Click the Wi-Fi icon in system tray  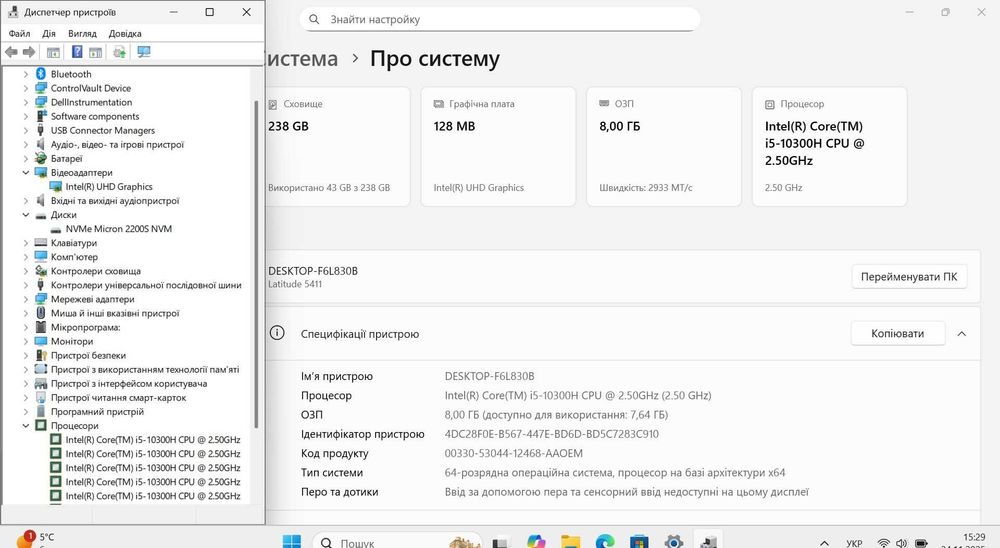pyautogui.click(x=883, y=543)
